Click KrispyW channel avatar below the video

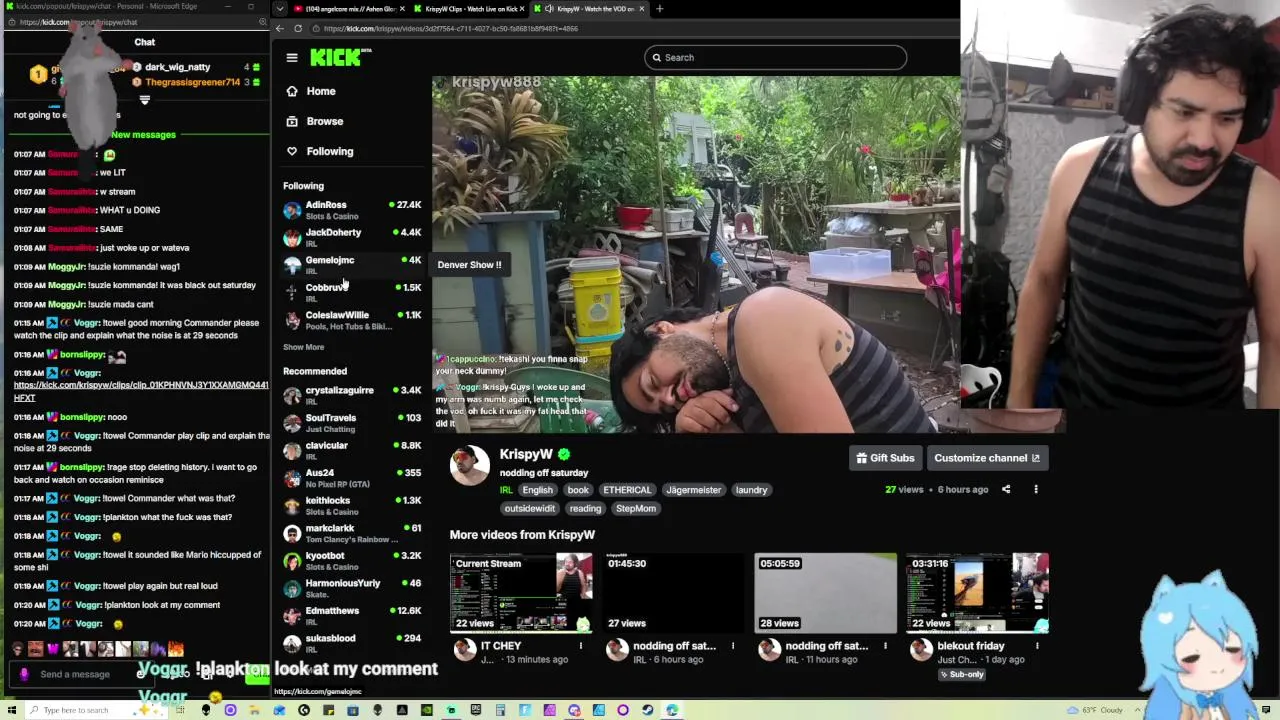point(469,465)
